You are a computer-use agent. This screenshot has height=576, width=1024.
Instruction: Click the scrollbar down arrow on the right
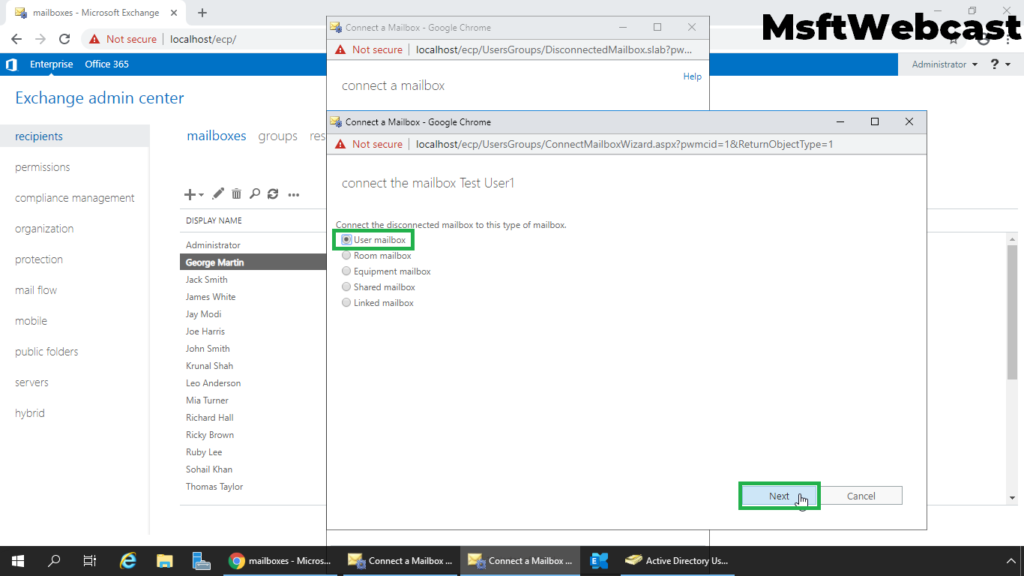[1012, 498]
